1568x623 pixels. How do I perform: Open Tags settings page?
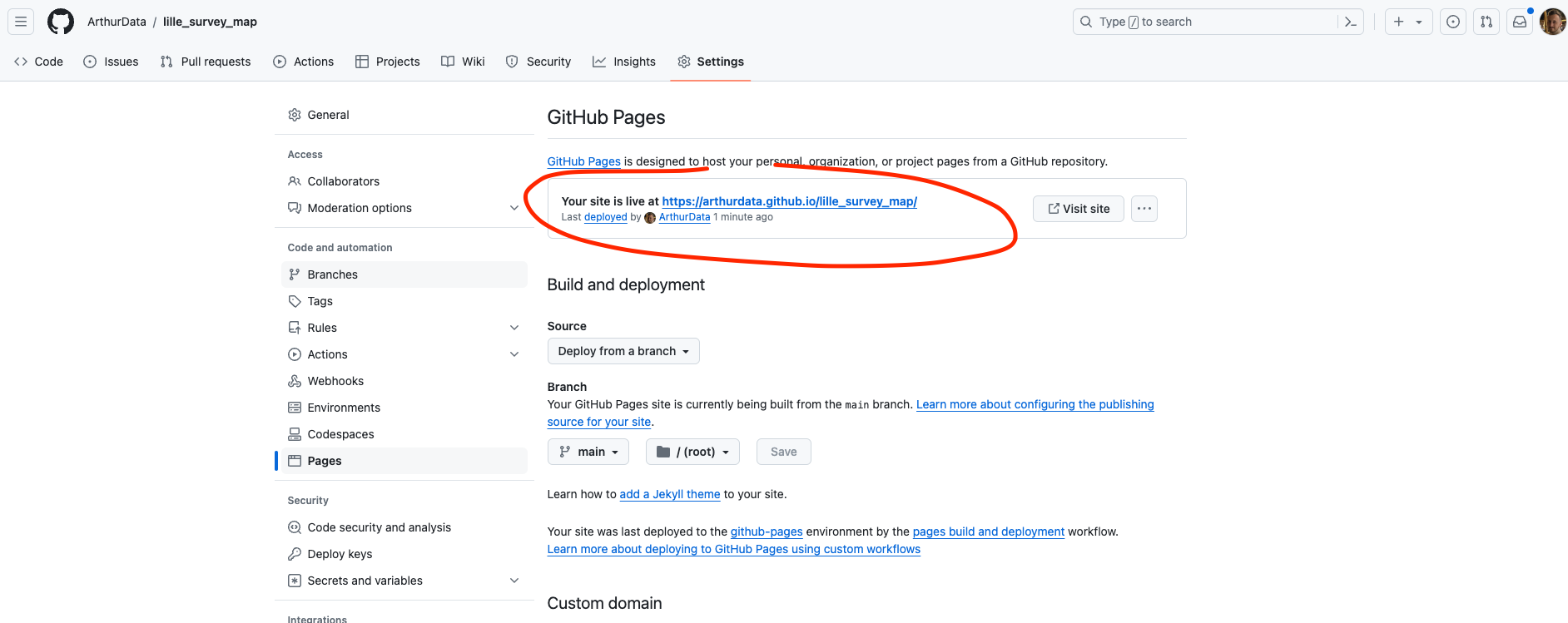pyautogui.click(x=404, y=301)
